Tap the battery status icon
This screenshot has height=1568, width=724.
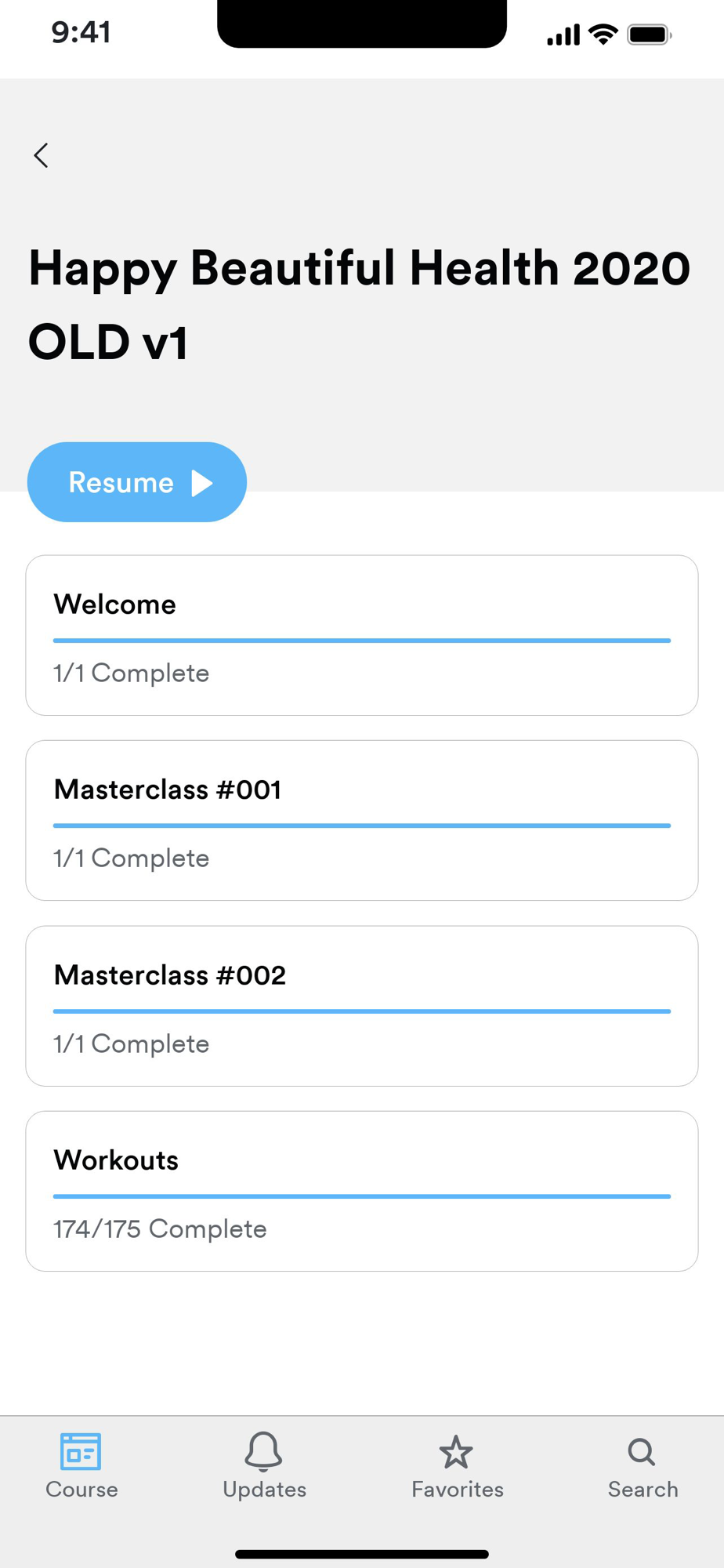coord(649,34)
